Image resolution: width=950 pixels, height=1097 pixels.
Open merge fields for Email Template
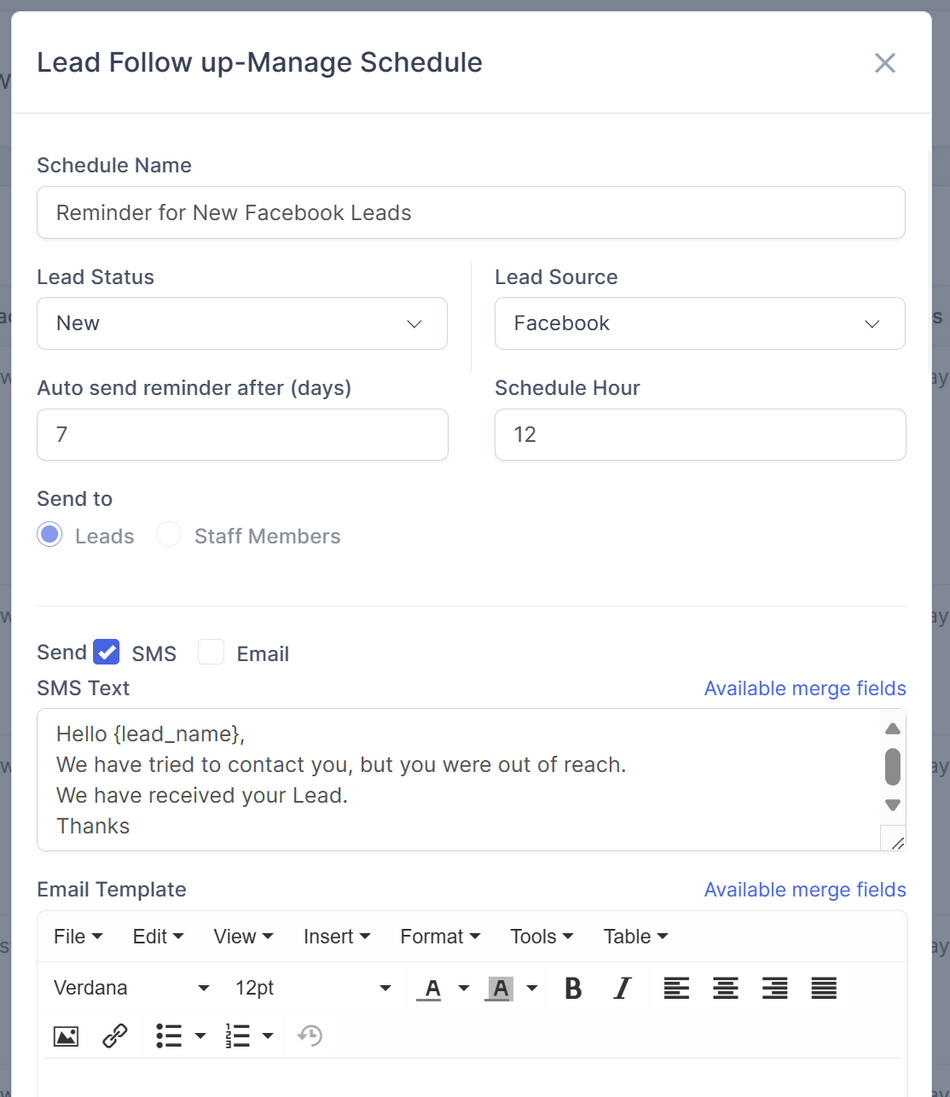(804, 889)
